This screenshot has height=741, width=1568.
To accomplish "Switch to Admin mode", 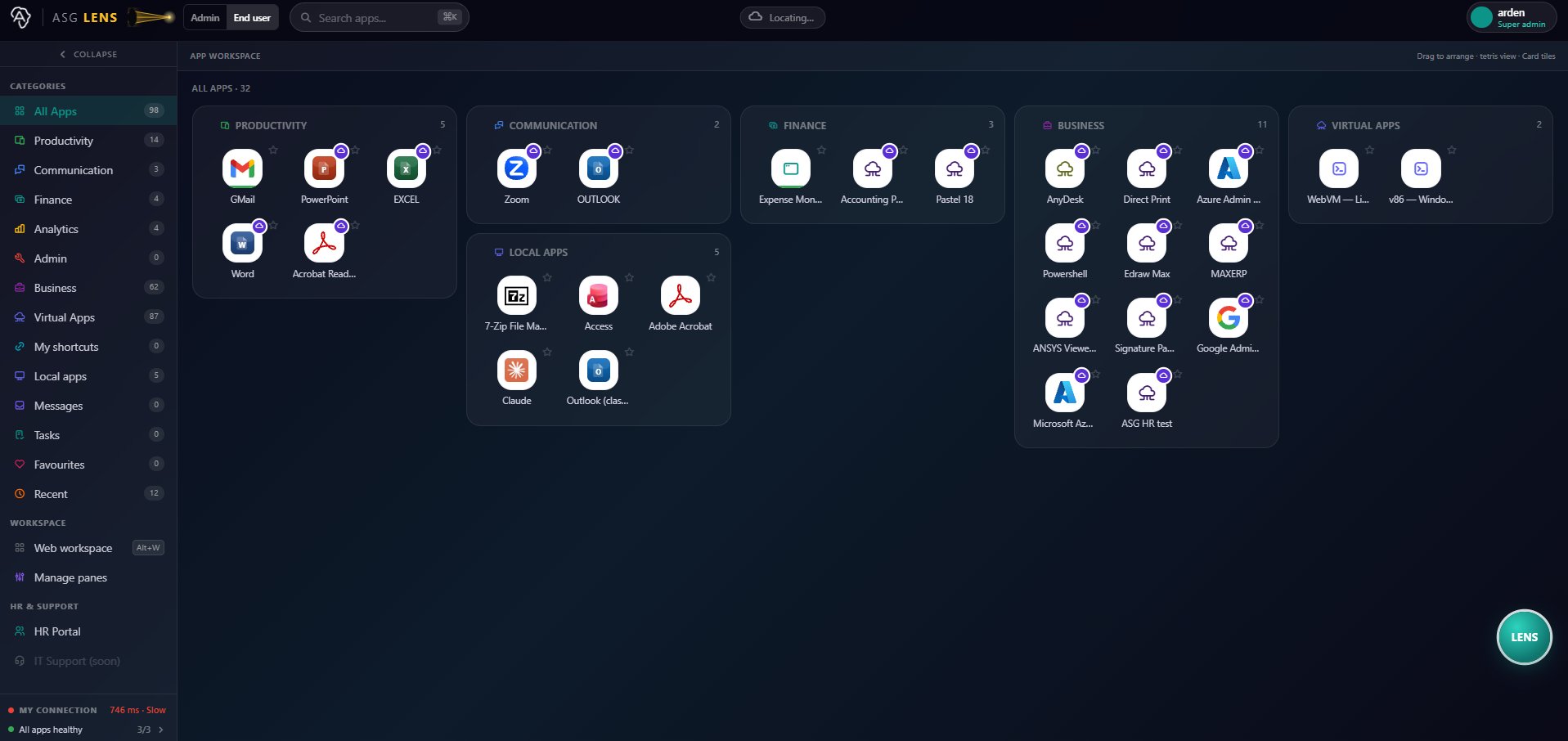I will (x=205, y=17).
